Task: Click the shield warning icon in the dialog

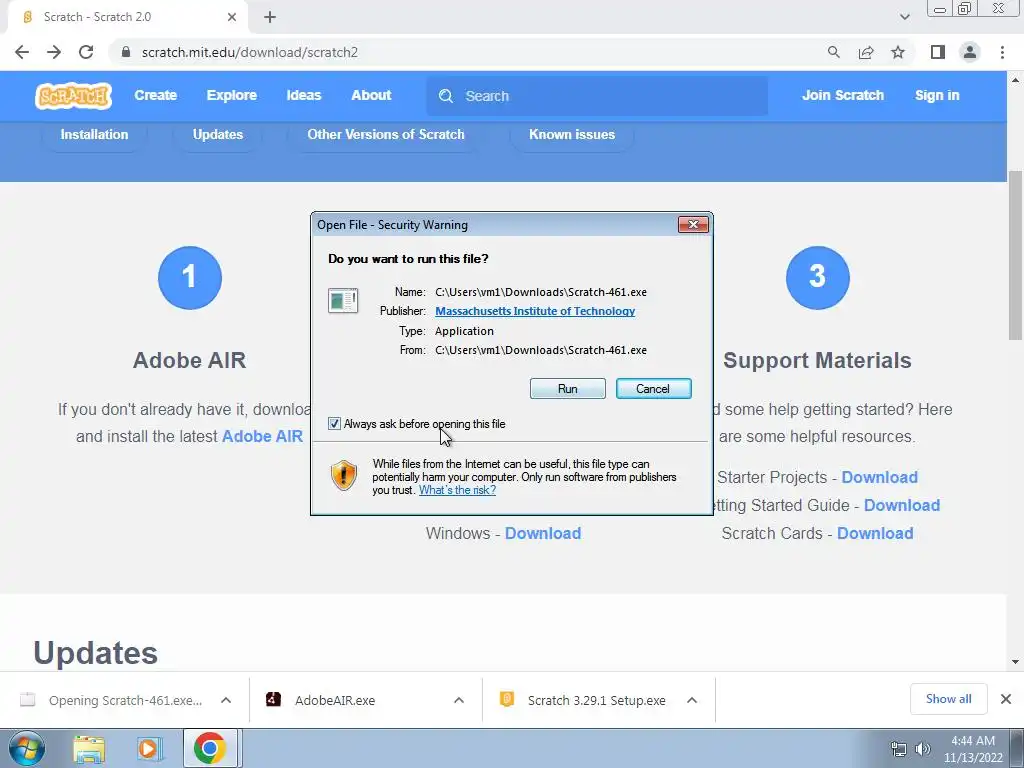Action: tap(344, 475)
